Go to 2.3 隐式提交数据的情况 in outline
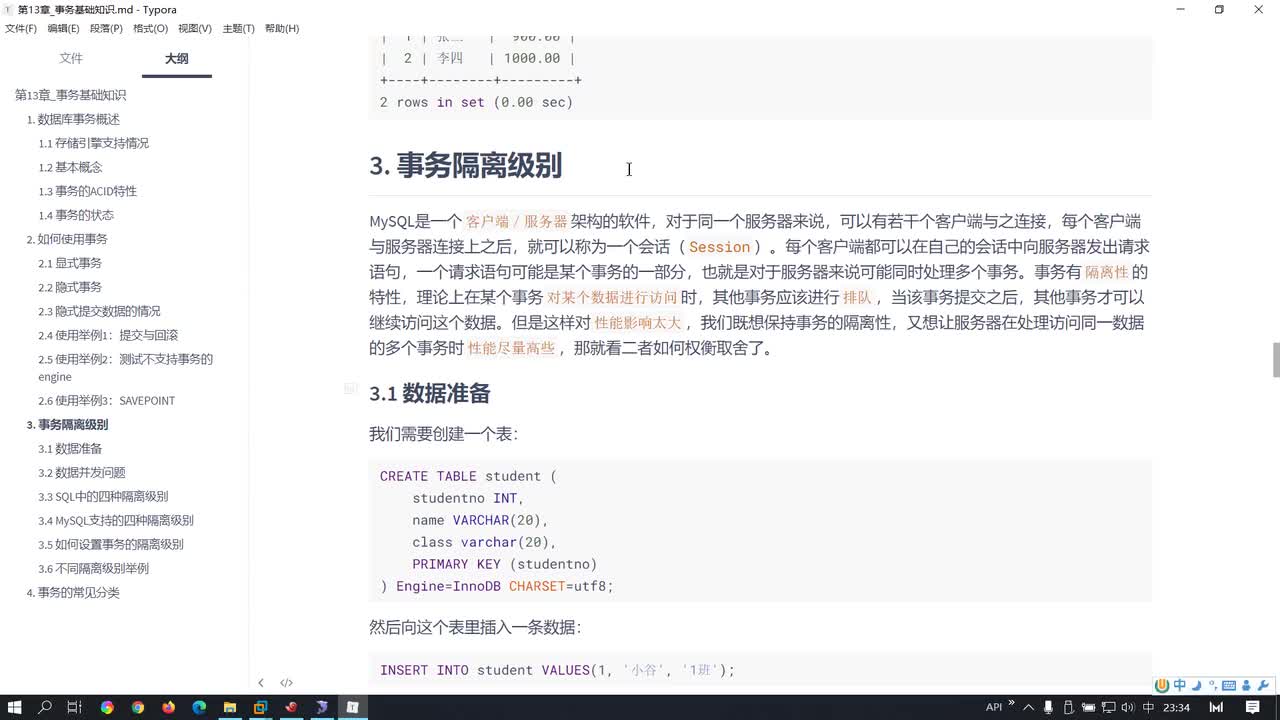 point(99,311)
